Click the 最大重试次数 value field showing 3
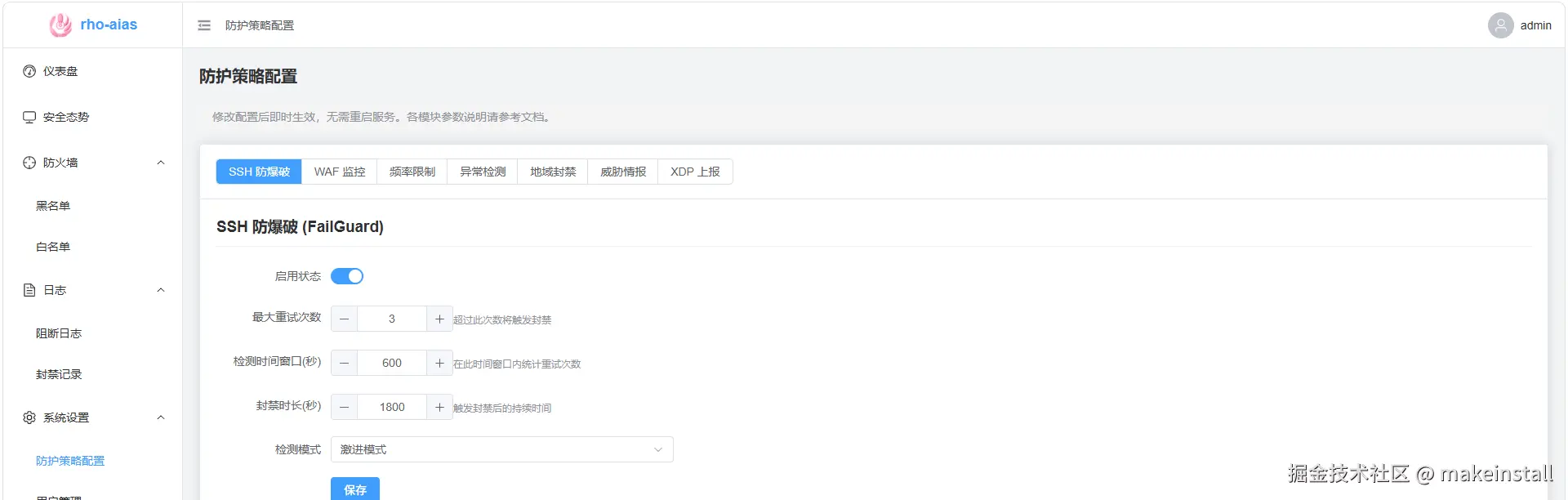The height and width of the screenshot is (500, 1568). (x=392, y=319)
